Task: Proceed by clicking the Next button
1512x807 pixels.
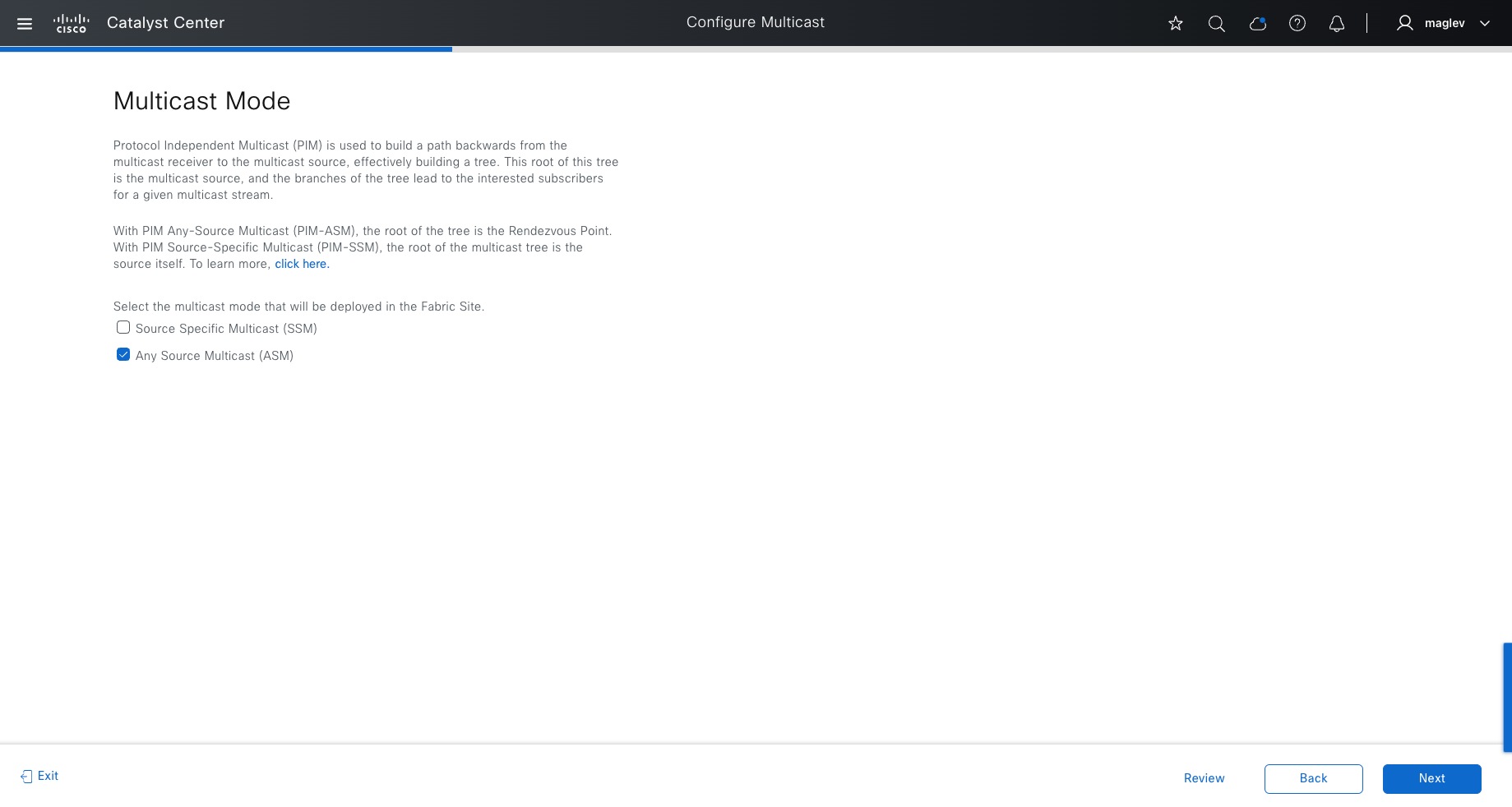Action: [1431, 778]
